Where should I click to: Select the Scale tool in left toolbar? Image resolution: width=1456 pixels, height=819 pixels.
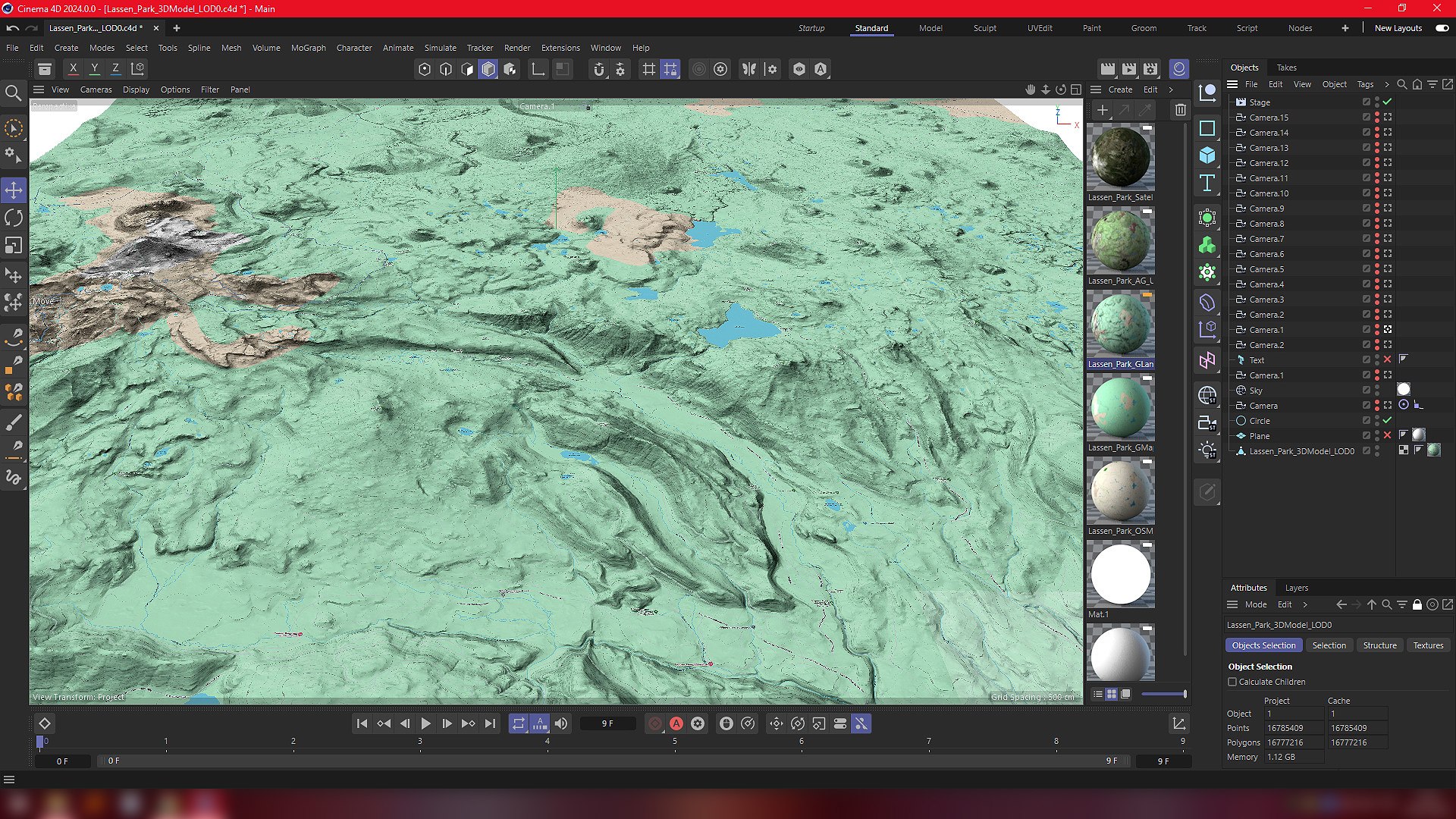tap(14, 246)
